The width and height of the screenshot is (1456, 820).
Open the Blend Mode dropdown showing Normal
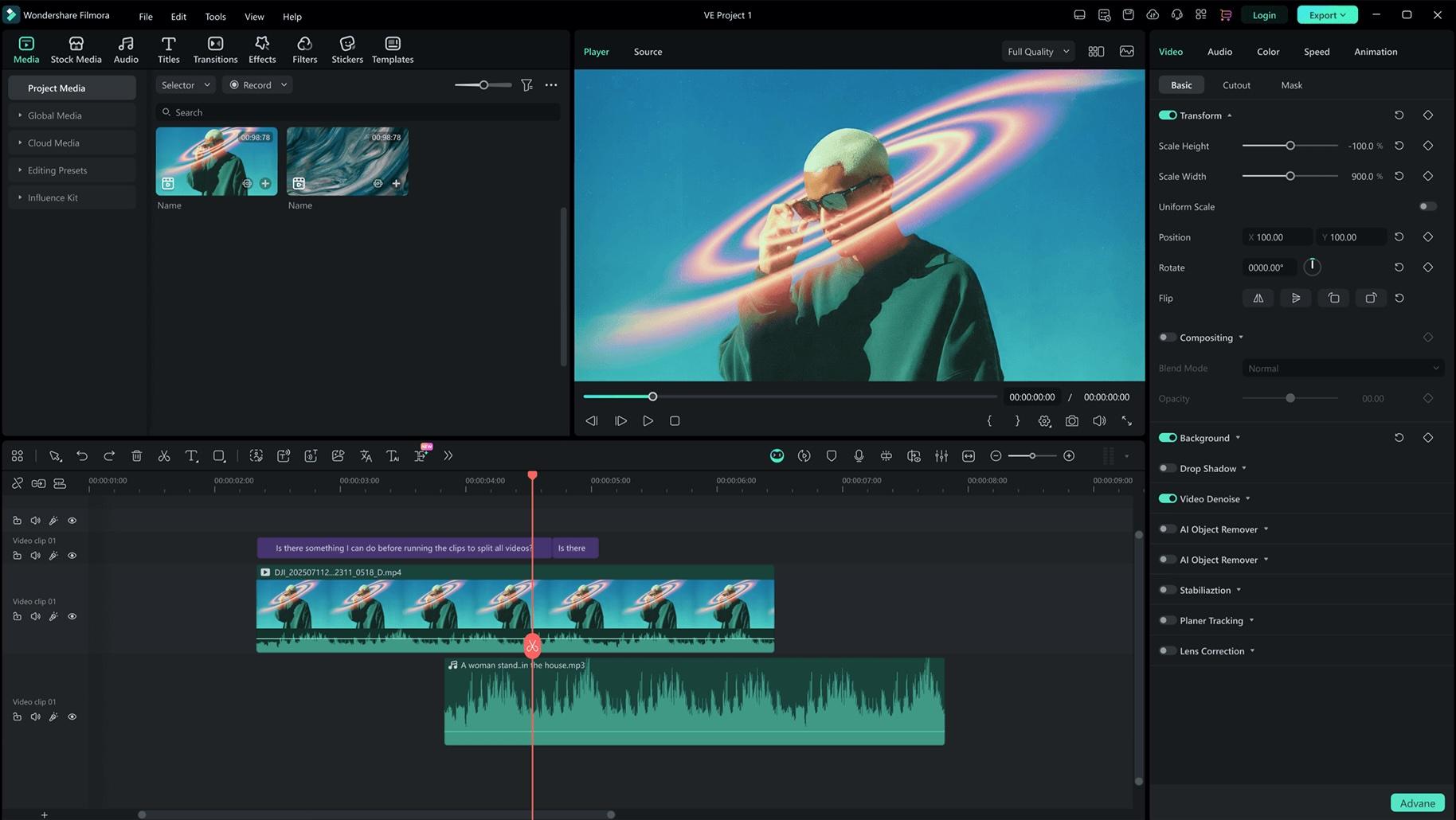point(1342,368)
